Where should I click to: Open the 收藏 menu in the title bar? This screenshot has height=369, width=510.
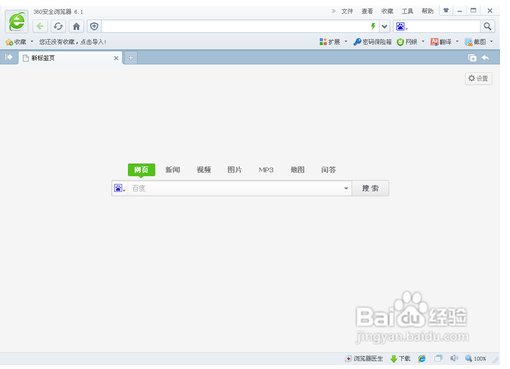click(387, 11)
